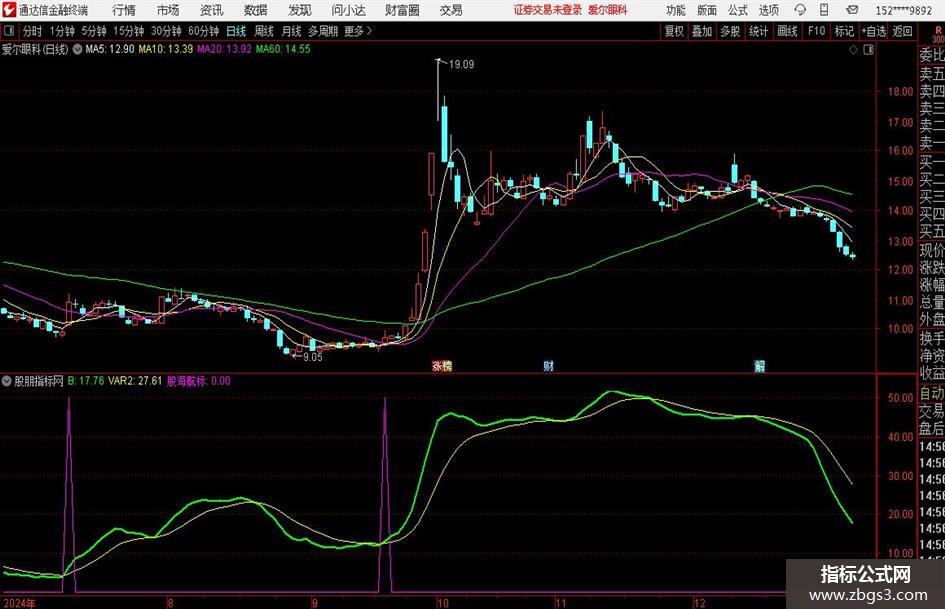Open the 市场 menu
This screenshot has width=945, height=609.
[168, 10]
